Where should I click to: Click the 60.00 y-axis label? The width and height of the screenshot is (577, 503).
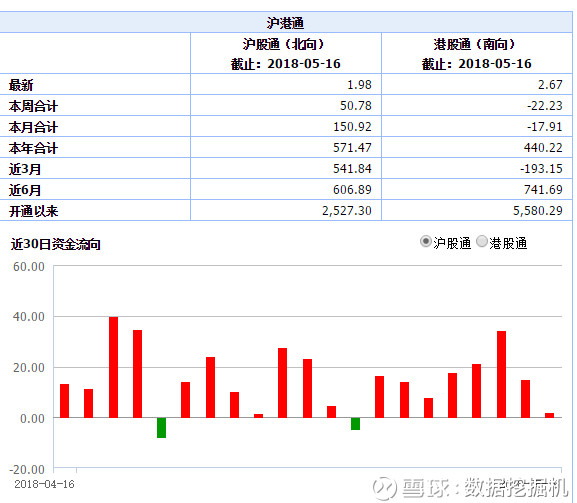coord(29,266)
